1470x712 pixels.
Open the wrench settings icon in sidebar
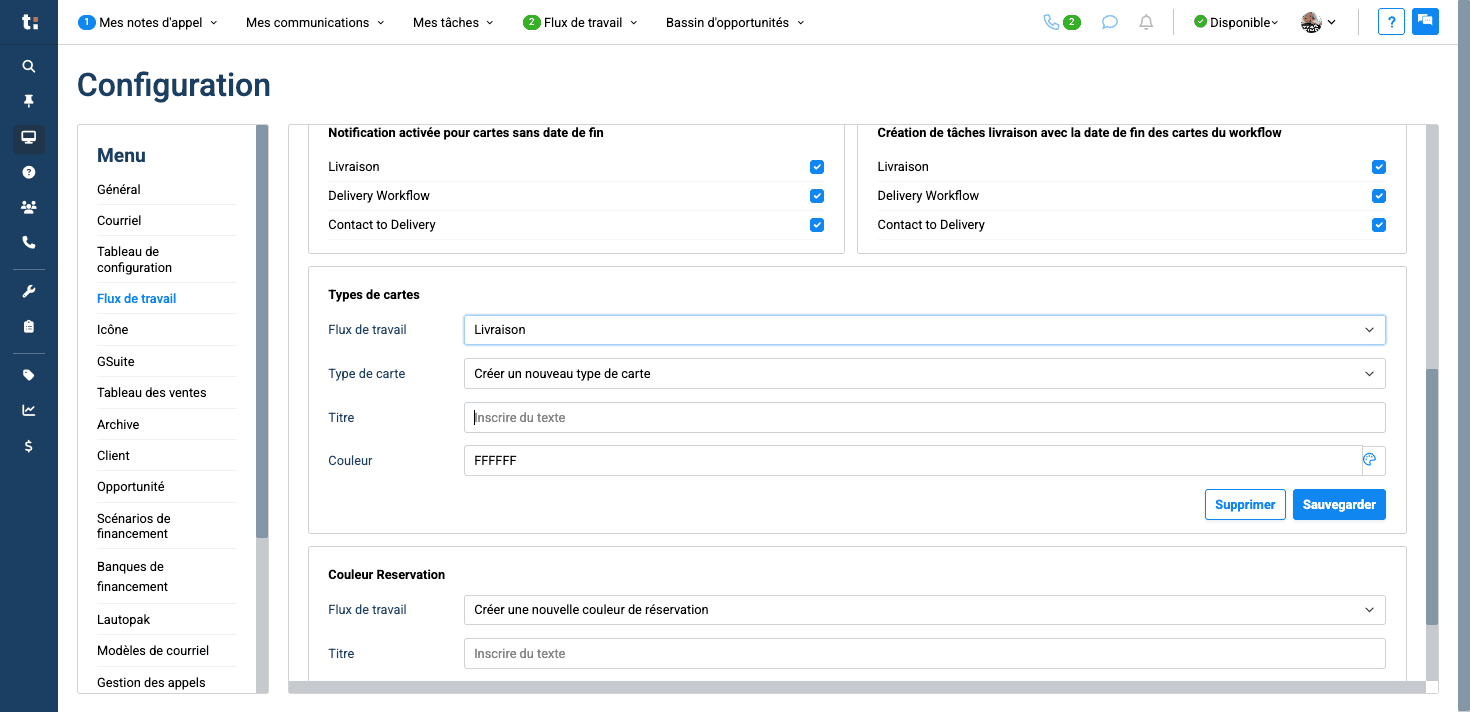(29, 292)
